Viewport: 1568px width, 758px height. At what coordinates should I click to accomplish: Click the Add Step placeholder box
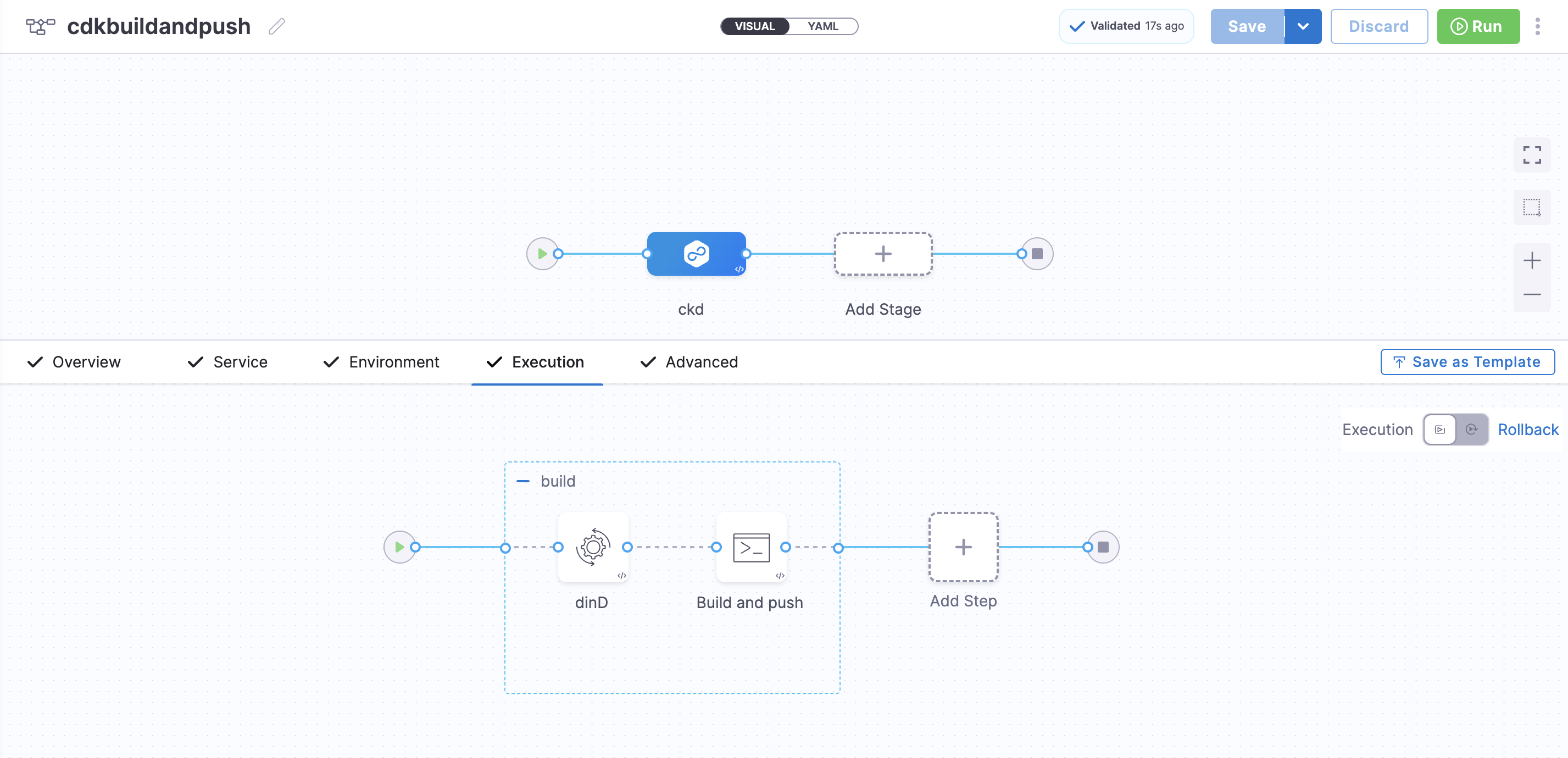[963, 547]
